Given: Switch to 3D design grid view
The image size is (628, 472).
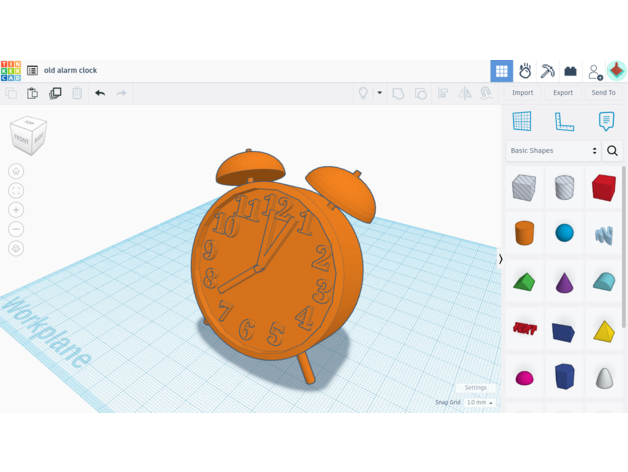Looking at the screenshot, I should [502, 70].
